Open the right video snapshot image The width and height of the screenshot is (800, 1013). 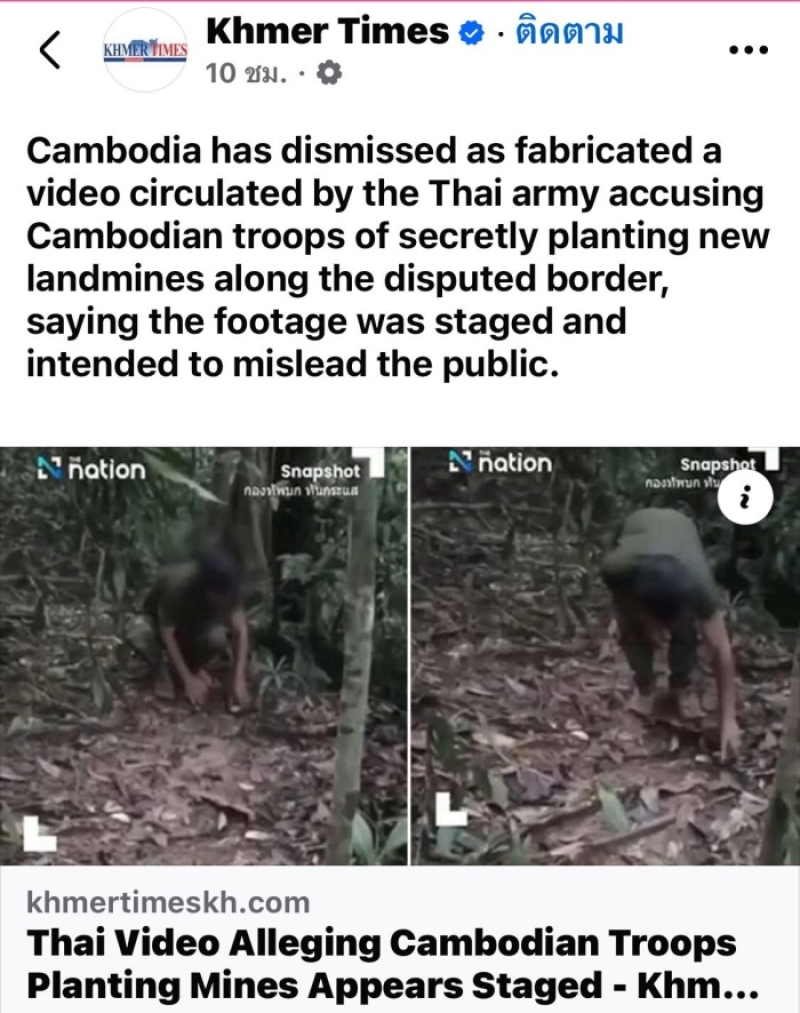coord(605,656)
